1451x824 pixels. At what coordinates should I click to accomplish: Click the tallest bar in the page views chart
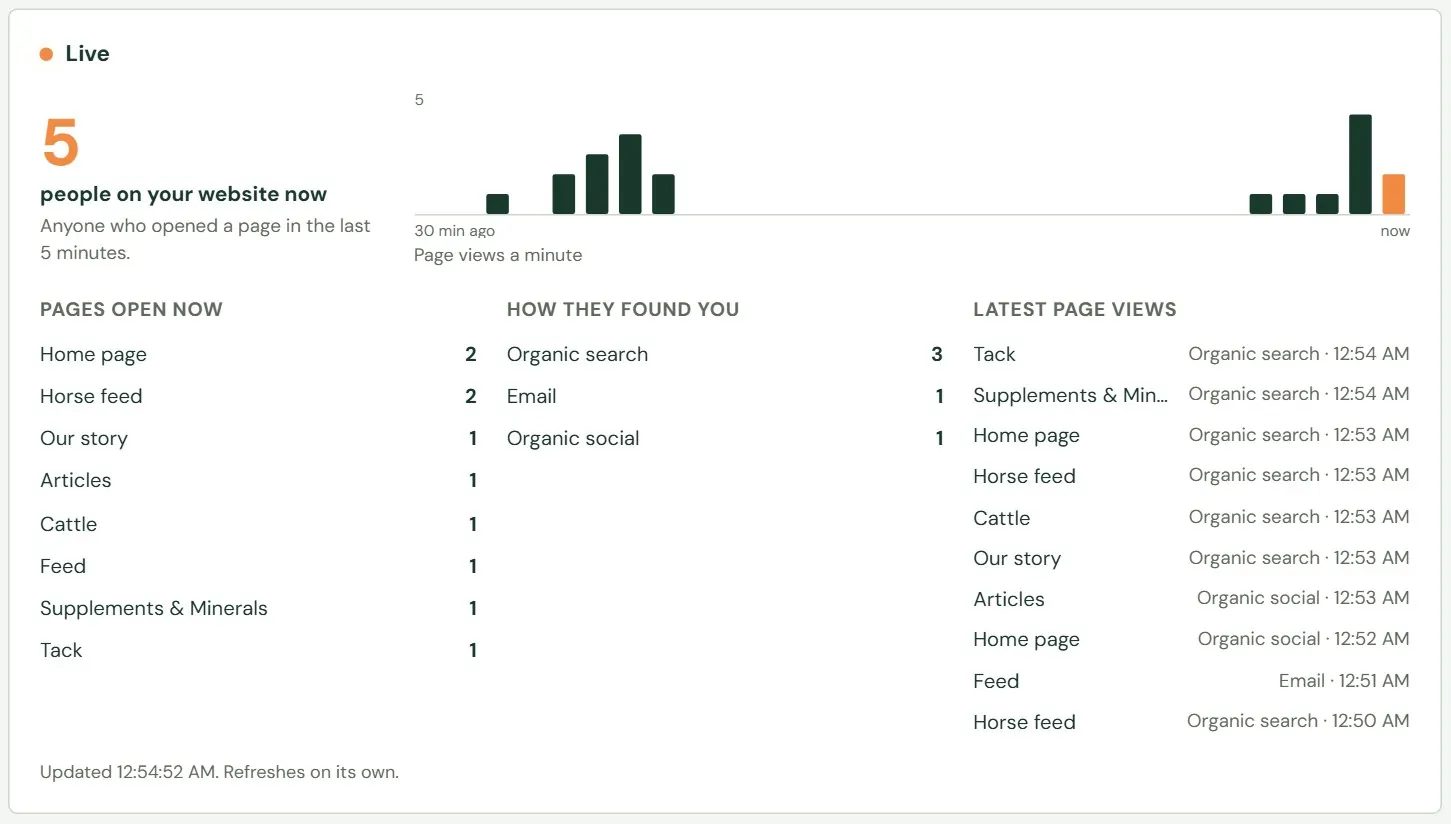click(1360, 164)
